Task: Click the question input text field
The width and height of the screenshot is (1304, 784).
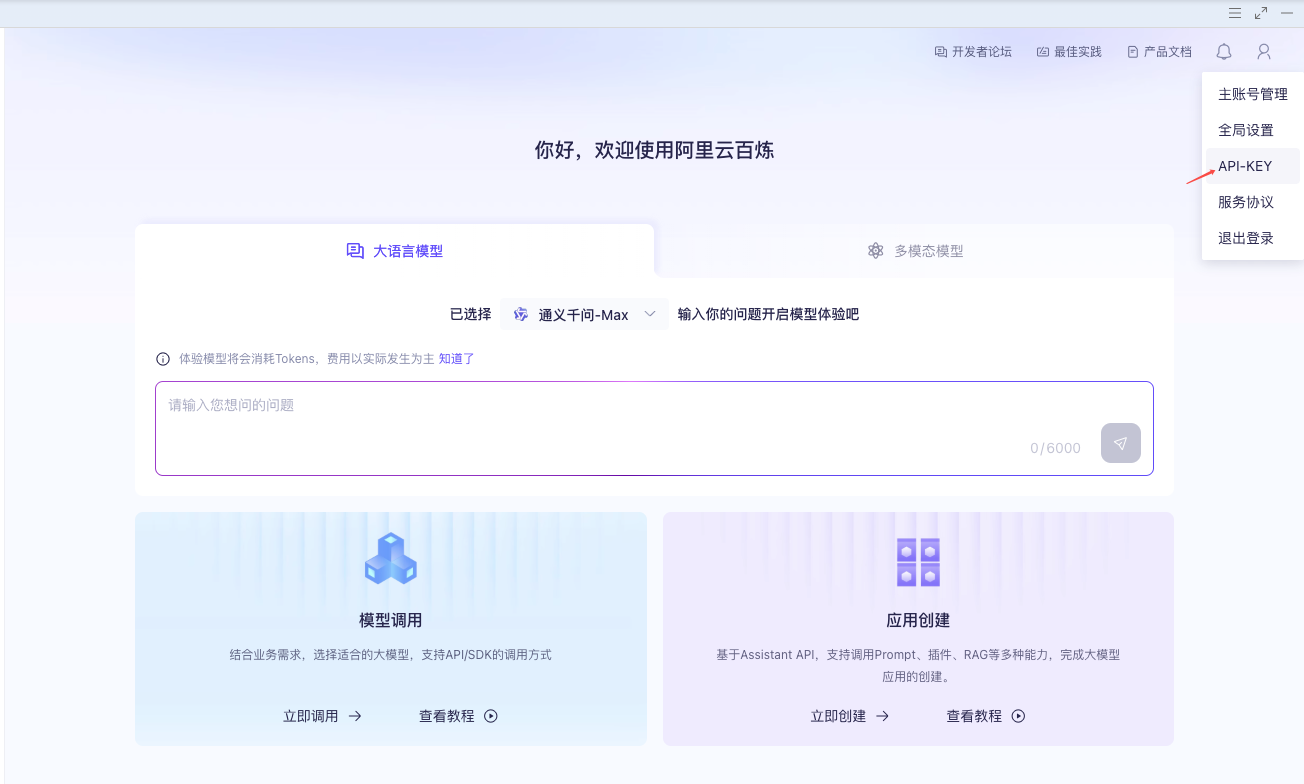Action: click(600, 420)
